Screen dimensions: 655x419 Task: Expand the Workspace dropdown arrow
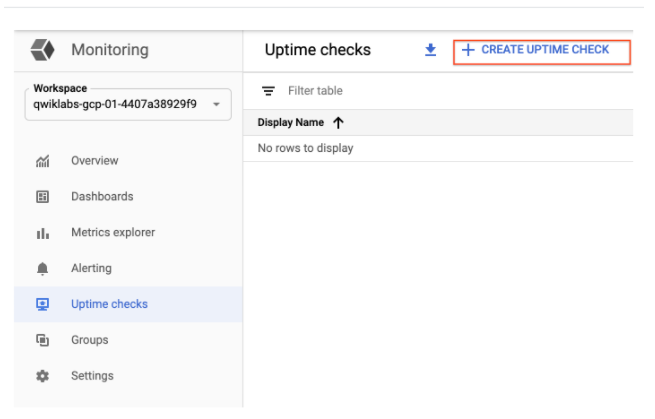pos(216,104)
